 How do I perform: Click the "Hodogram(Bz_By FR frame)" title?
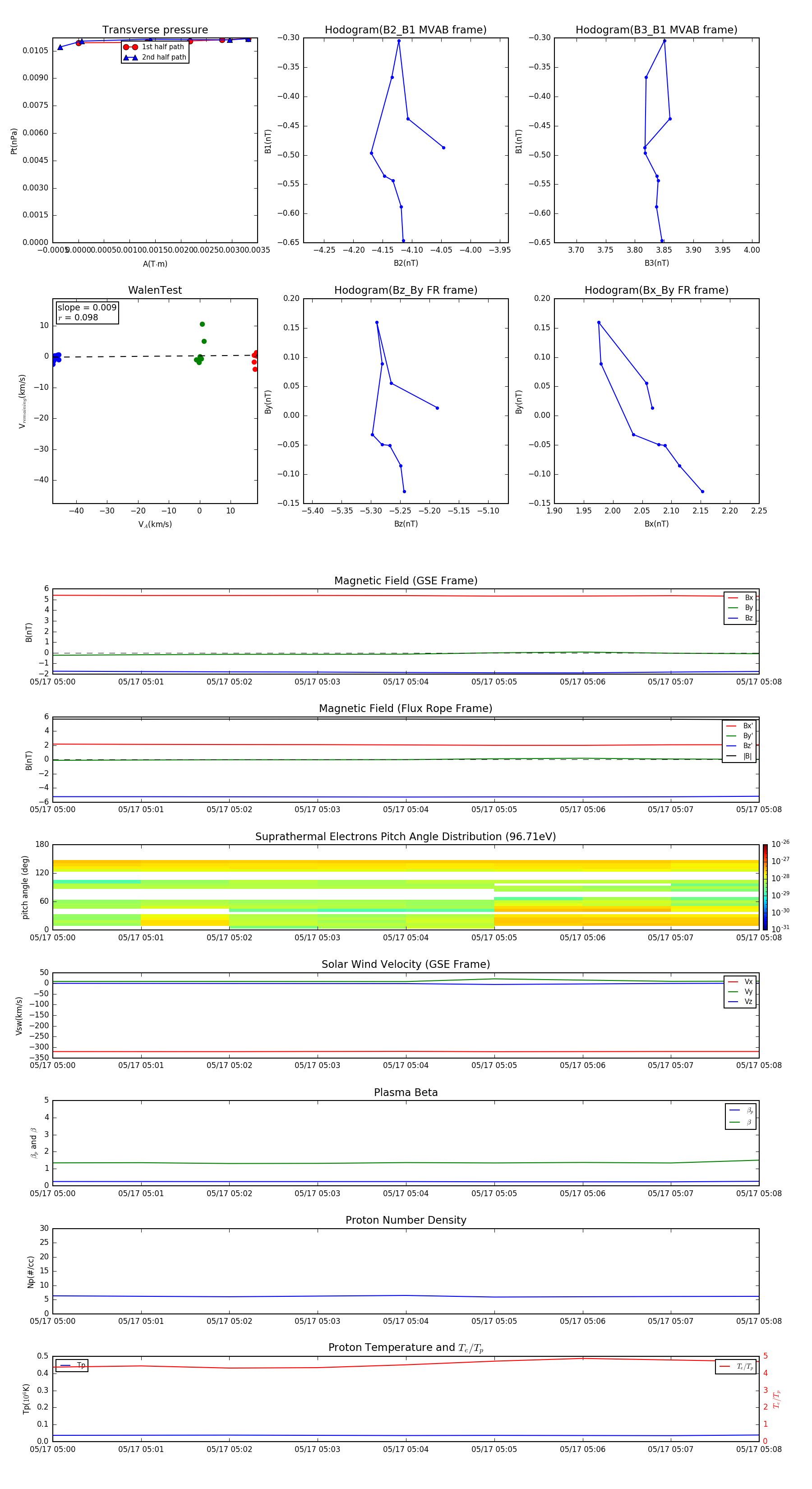click(406, 290)
